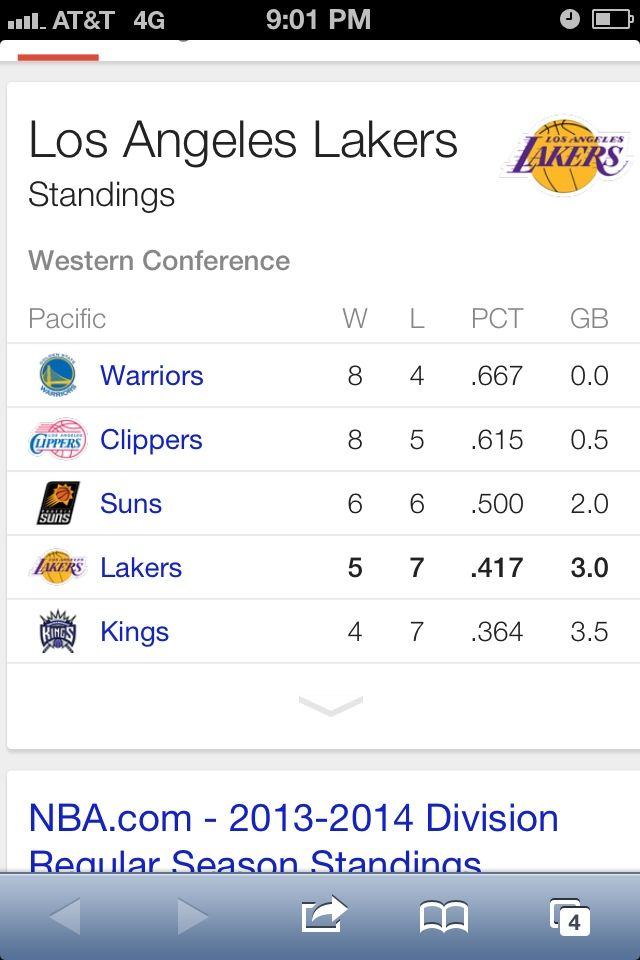Click the Phoenix Suns logo
The image size is (640, 960).
(x=58, y=503)
